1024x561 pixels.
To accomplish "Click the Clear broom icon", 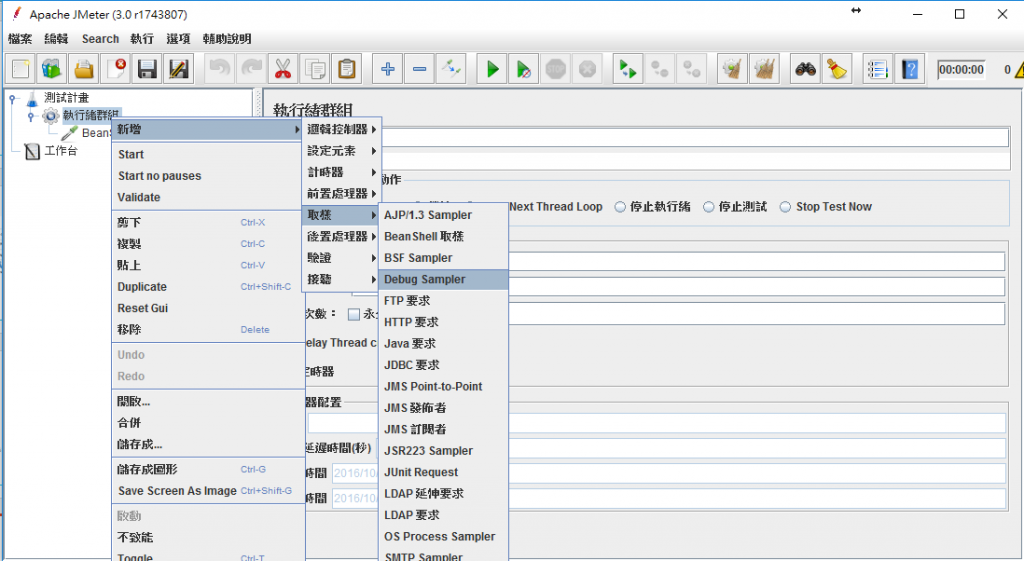I will [x=732, y=69].
